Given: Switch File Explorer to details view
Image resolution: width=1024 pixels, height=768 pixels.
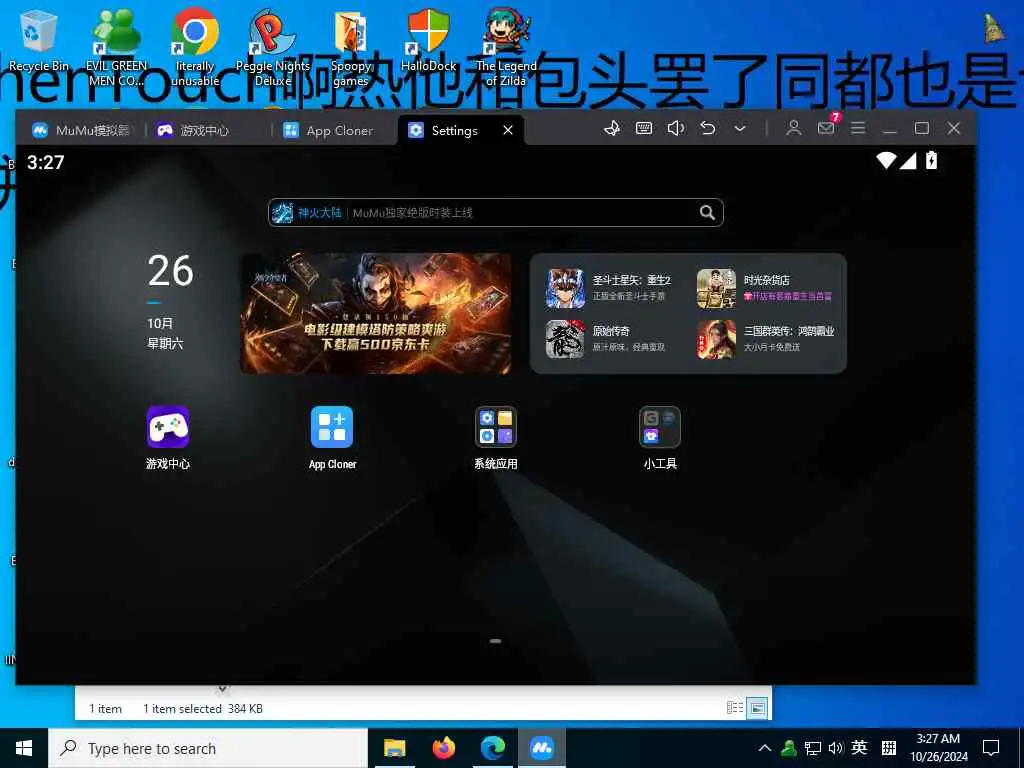Looking at the screenshot, I should pos(735,707).
